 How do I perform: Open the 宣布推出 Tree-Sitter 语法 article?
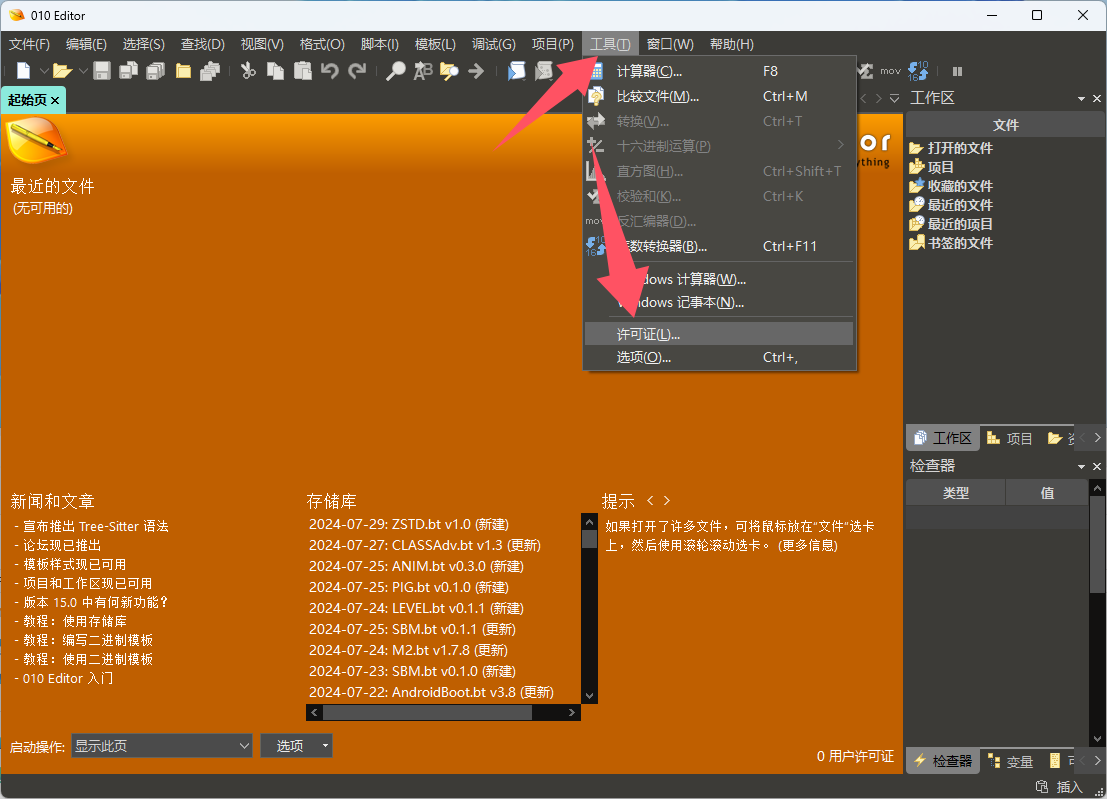(x=95, y=527)
